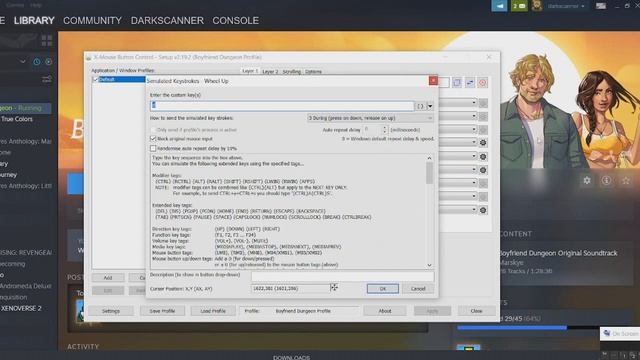Screen dimensions: 640x360
Task: Open Steam announcements megaphone icon
Action: click(x=499, y=6)
